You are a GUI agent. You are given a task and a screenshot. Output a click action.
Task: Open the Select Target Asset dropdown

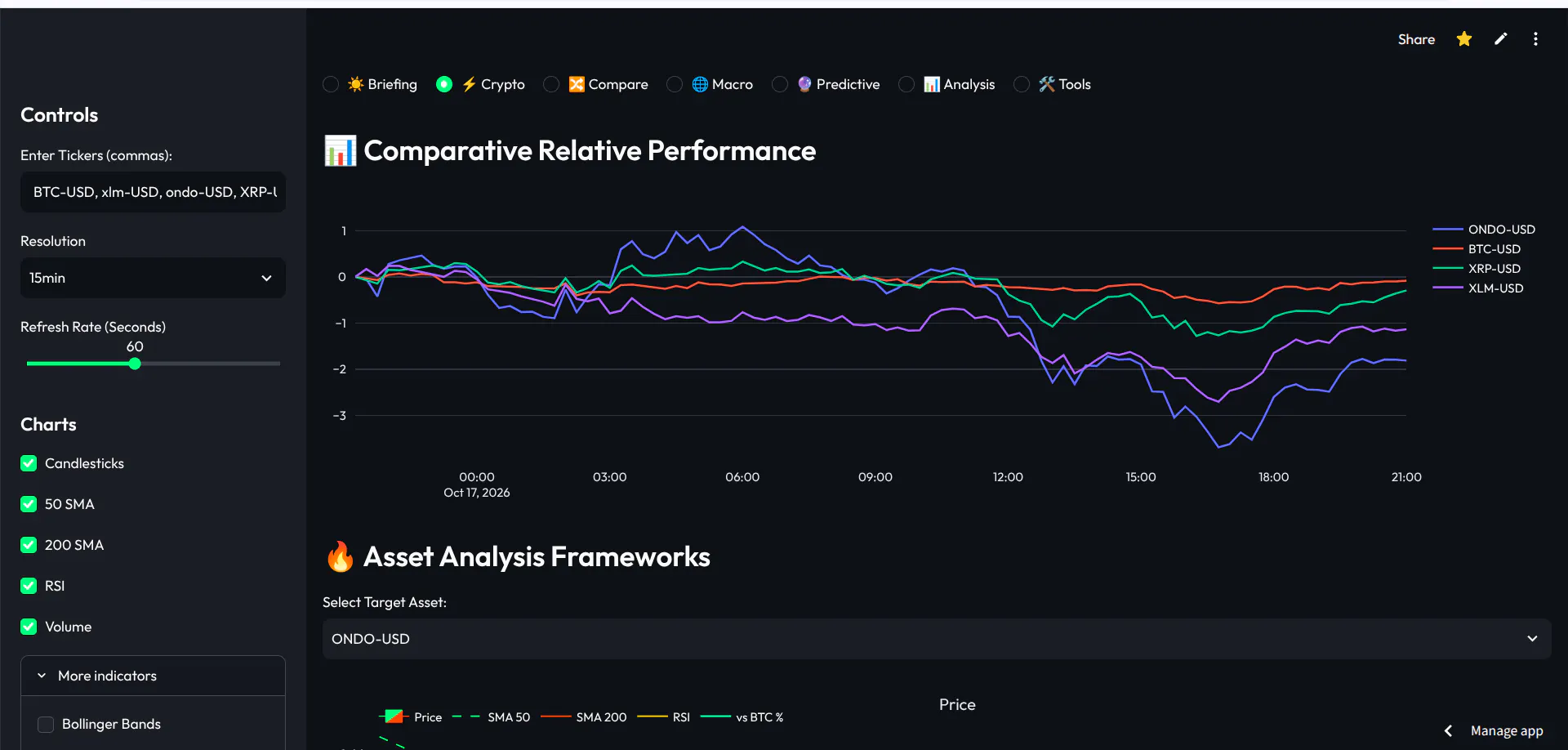click(937, 639)
